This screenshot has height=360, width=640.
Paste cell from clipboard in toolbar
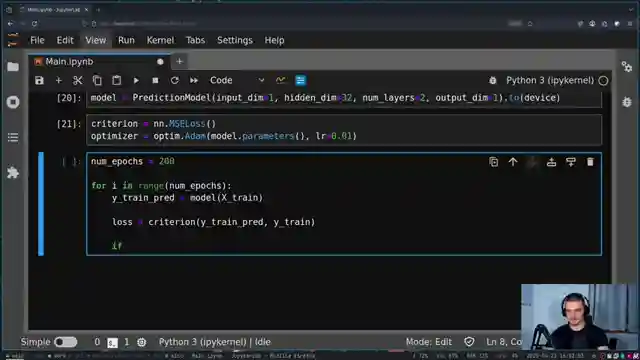[x=117, y=80]
